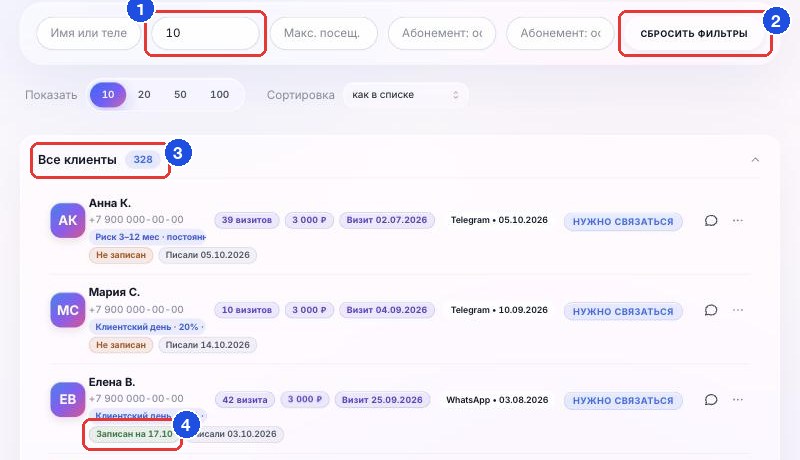Click the Сбросить фильтры button
Image resolution: width=800 pixels, height=460 pixels.
694,34
